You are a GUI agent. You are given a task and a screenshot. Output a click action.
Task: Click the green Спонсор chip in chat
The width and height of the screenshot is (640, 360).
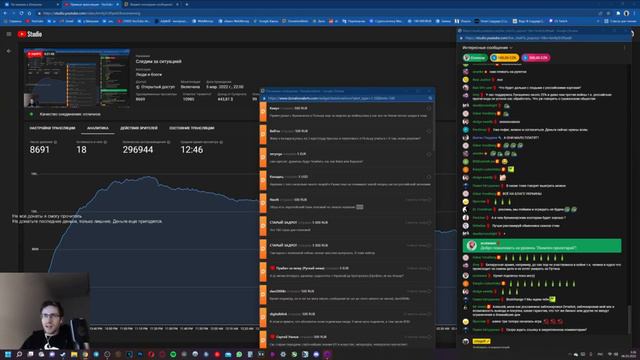pyautogui.click(x=476, y=58)
